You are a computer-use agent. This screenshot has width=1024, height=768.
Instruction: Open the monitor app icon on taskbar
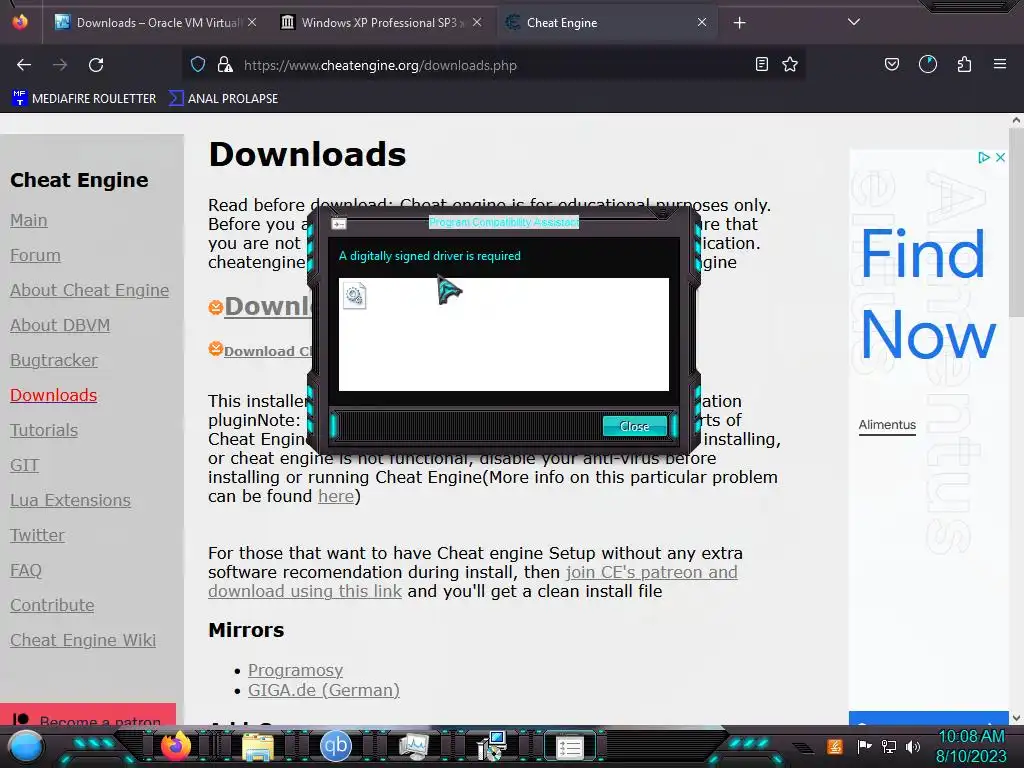[x=413, y=747]
